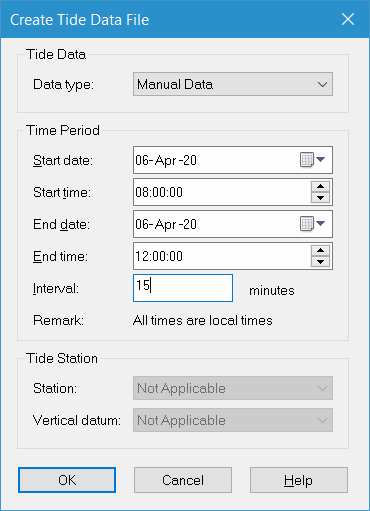The height and width of the screenshot is (511, 370).
Task: Click into the End time field
Action: tap(222, 256)
